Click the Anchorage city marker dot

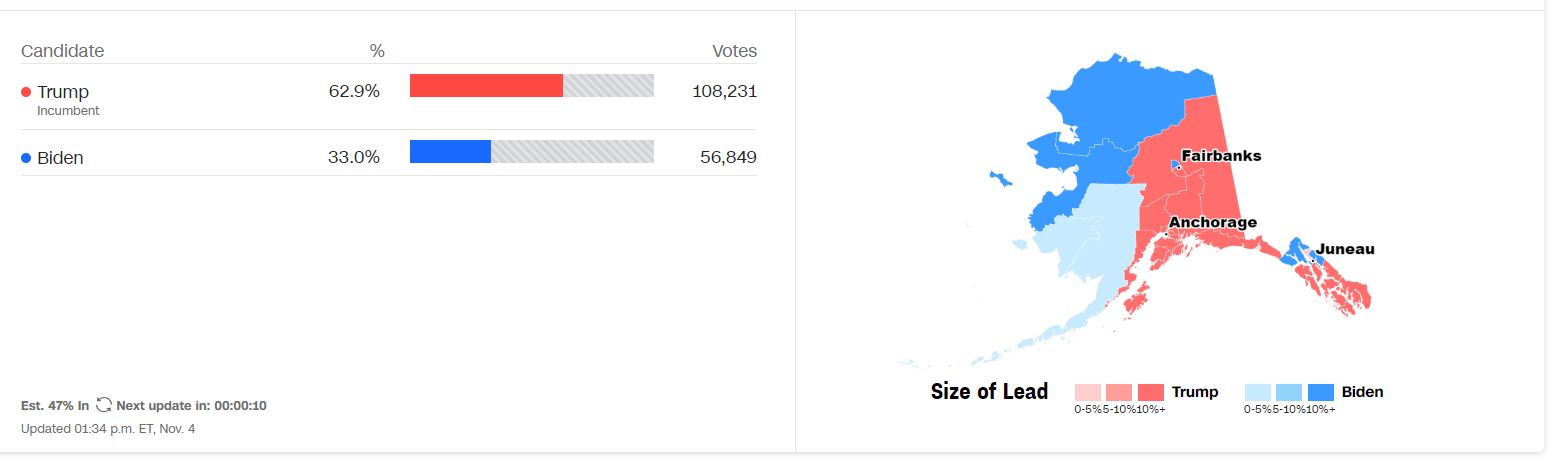pyautogui.click(x=1166, y=234)
